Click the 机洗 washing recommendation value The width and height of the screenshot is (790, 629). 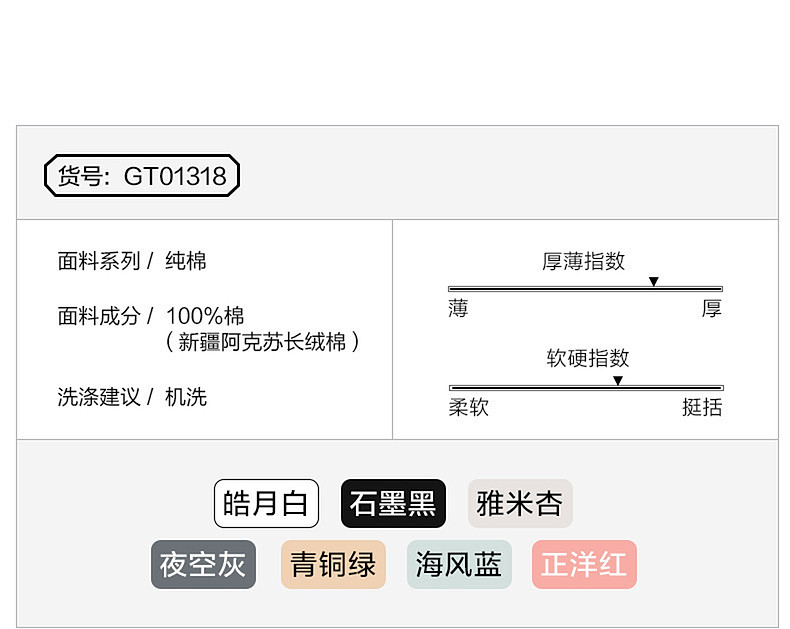pos(186,397)
